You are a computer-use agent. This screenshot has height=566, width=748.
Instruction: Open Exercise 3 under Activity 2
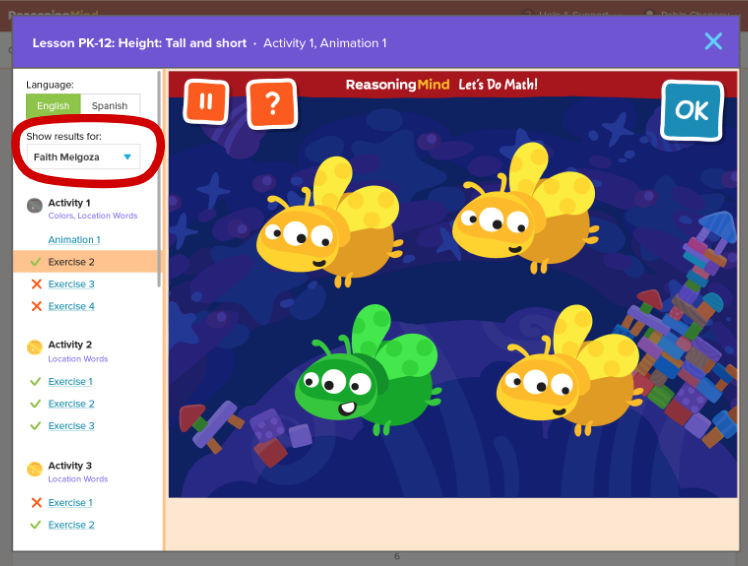[x=71, y=426]
